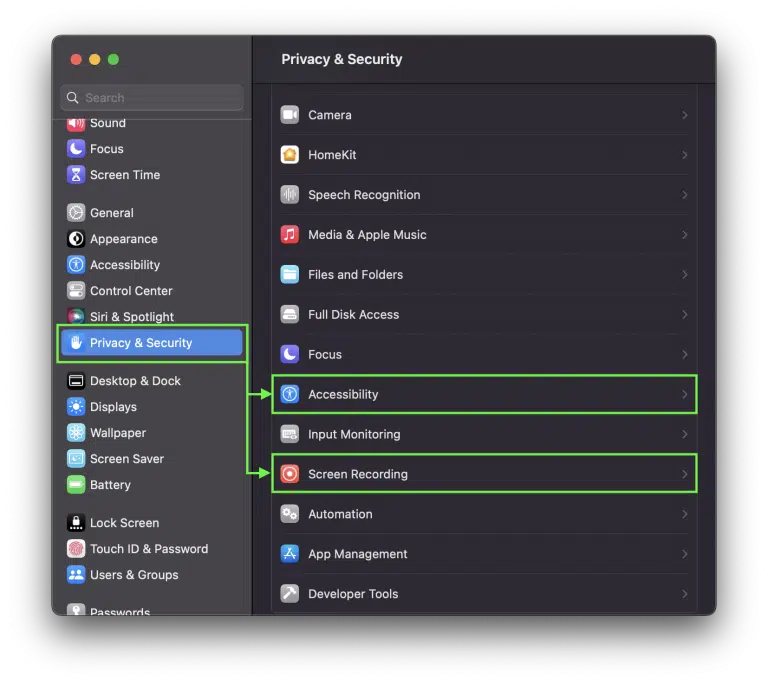Expand the Accessibility row chevron

[x=685, y=394]
